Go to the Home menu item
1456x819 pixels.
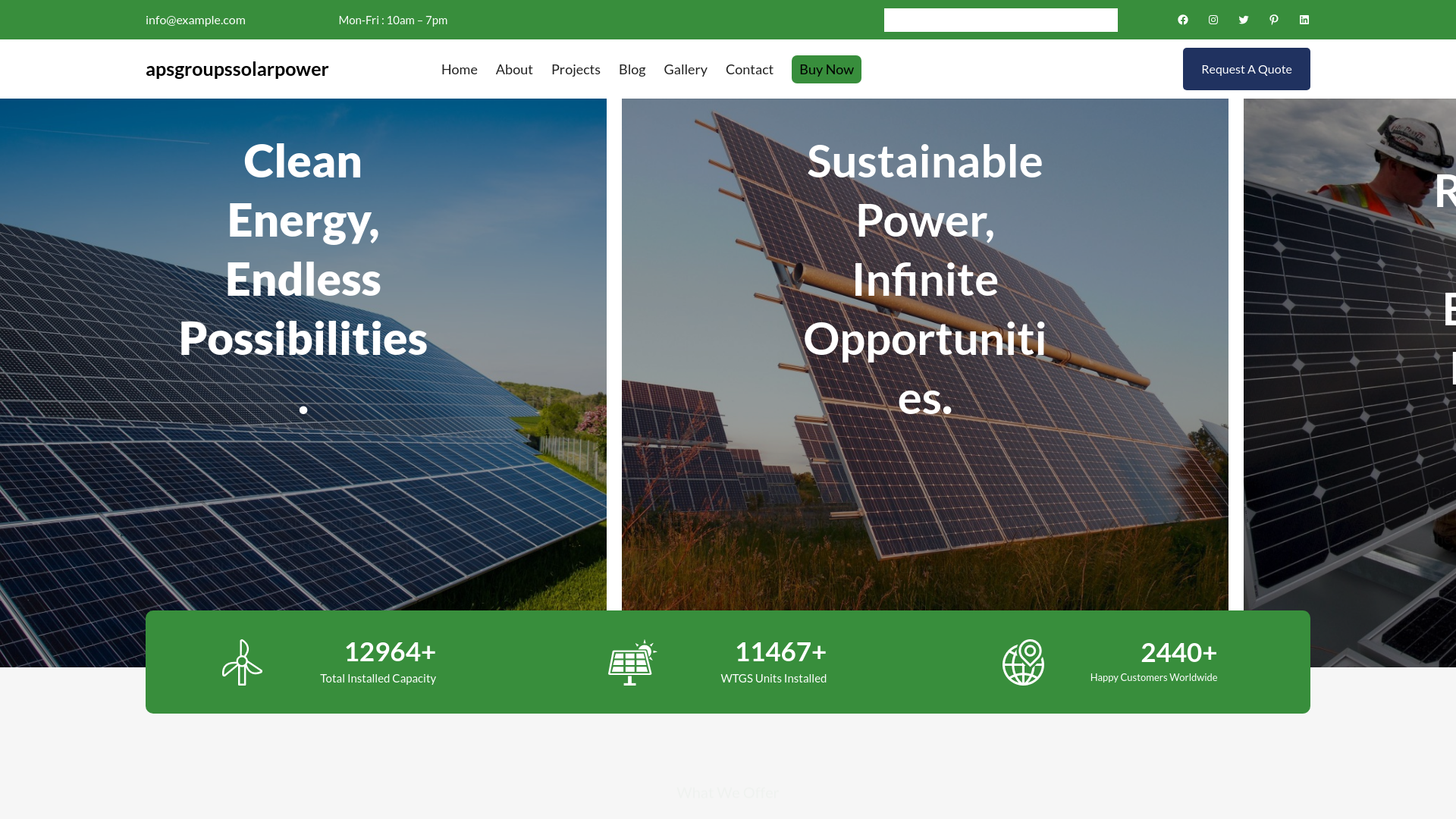pos(460,69)
